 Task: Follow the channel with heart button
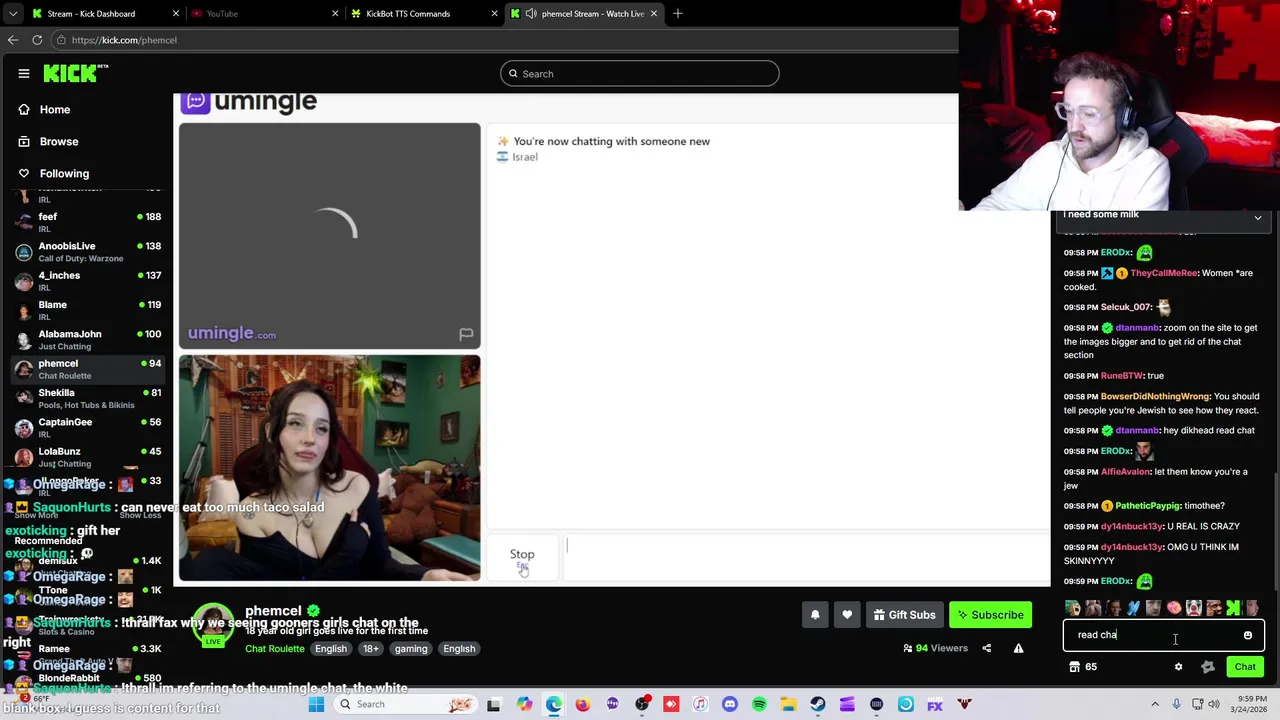click(x=847, y=615)
